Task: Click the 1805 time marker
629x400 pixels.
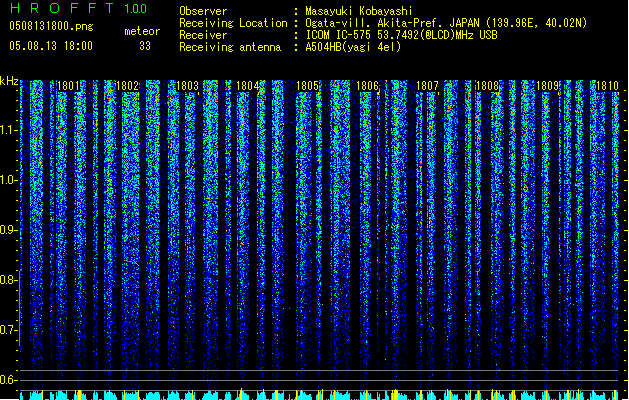Action: pos(307,86)
